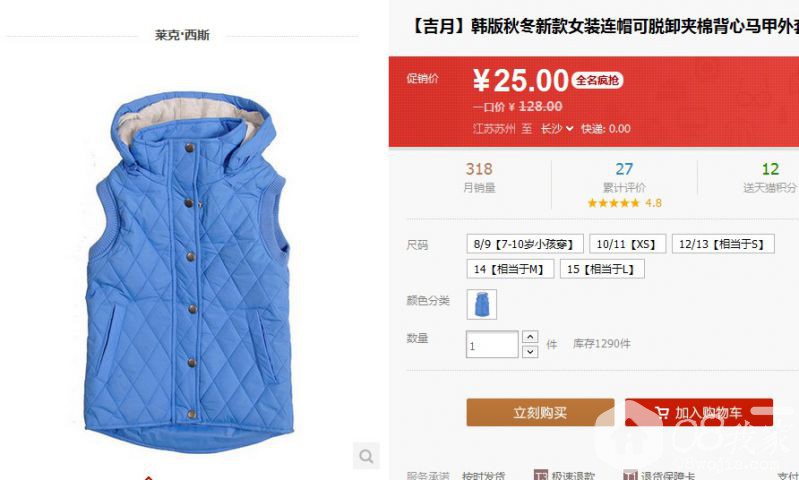This screenshot has width=799, height=480.
Task: Click the magnifier zoom icon on product image
Action: click(x=366, y=456)
